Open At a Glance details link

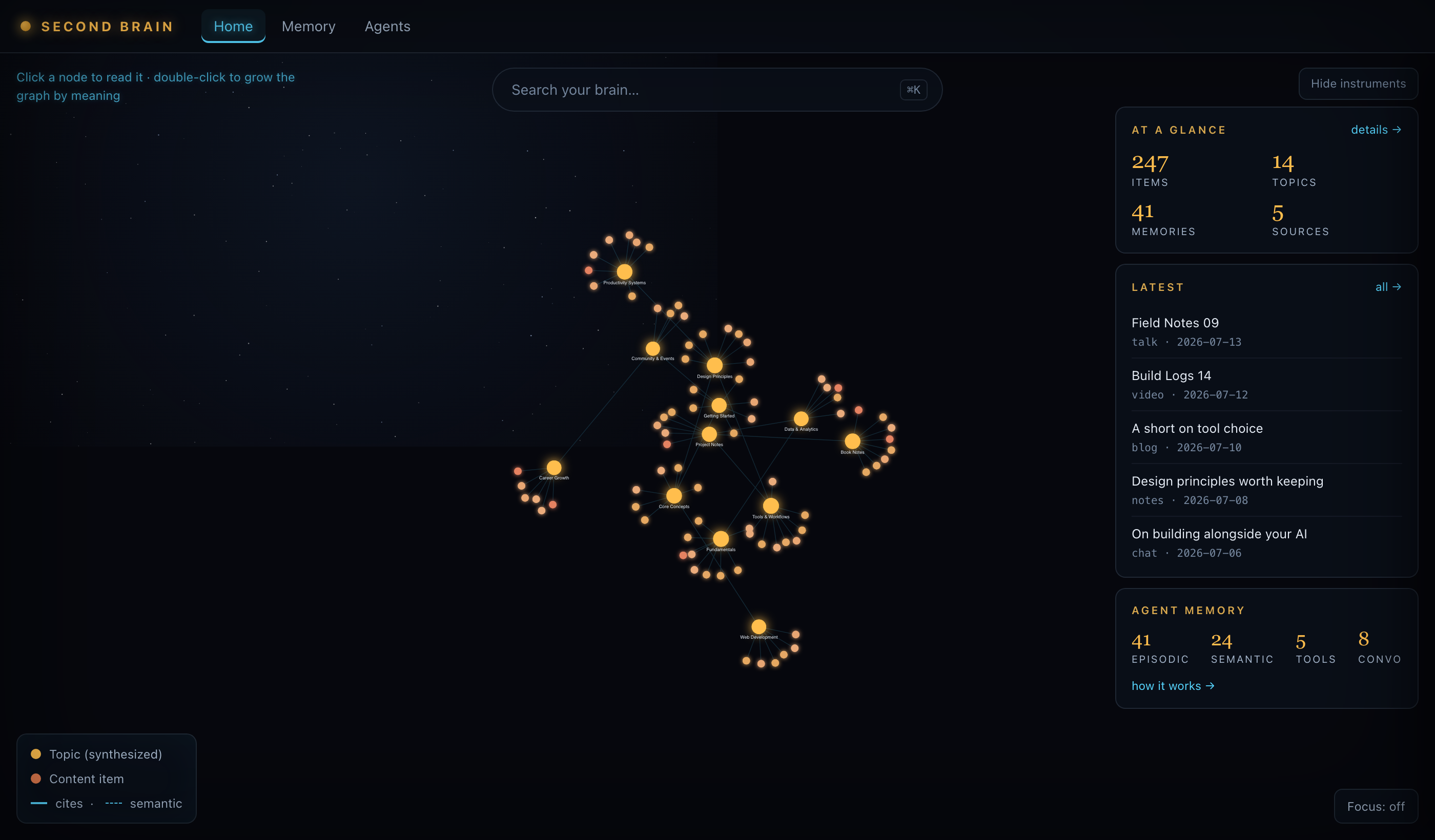tap(1376, 130)
